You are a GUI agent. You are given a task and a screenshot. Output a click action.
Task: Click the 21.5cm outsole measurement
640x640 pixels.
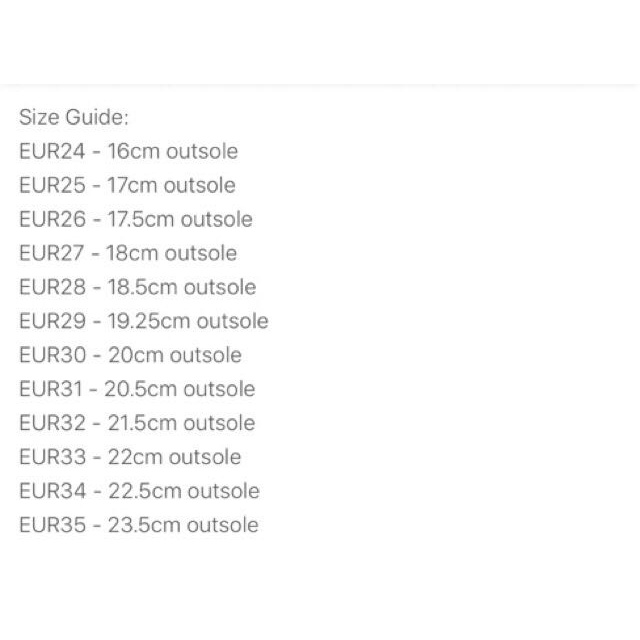181,424
